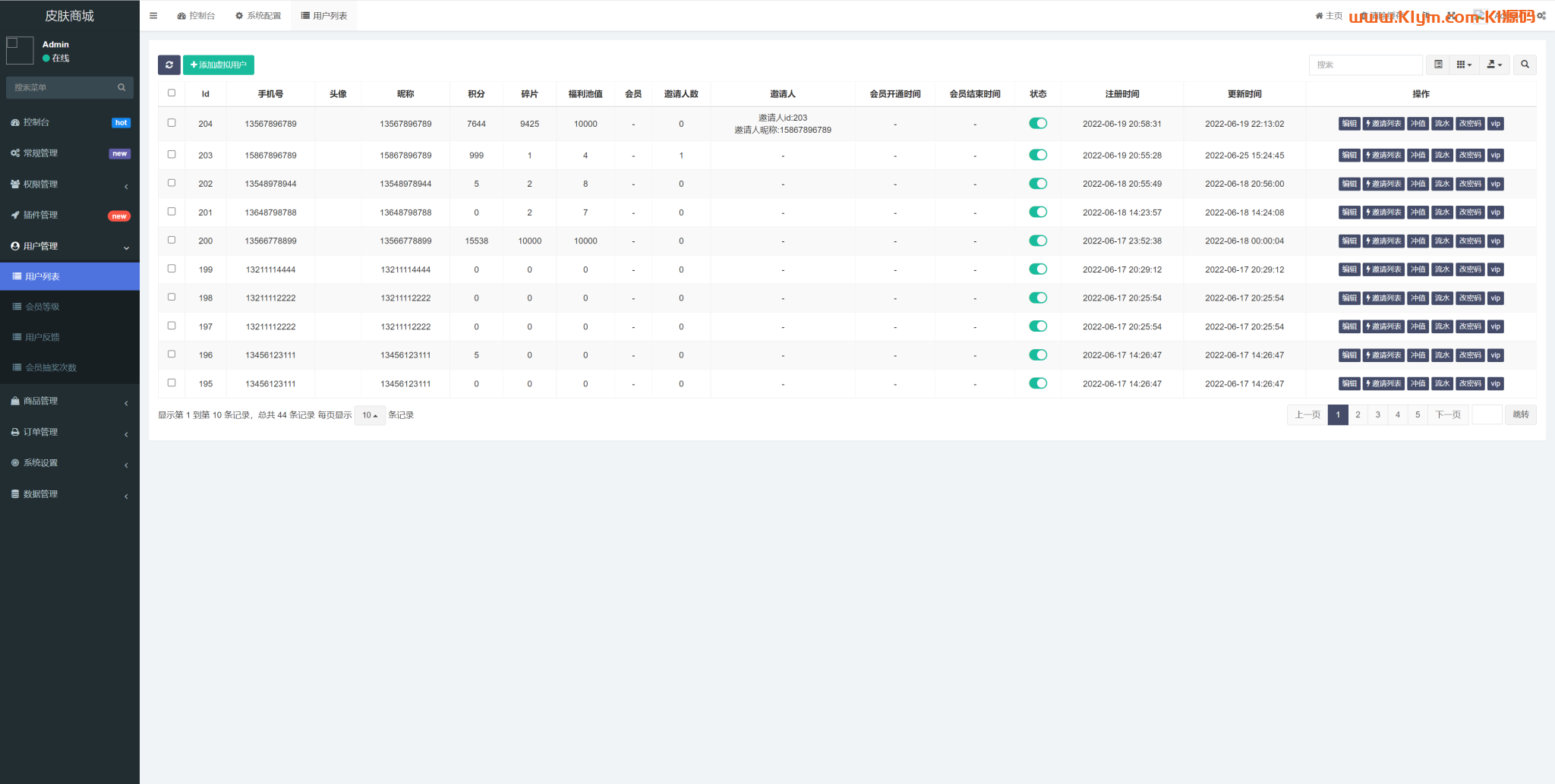The image size is (1555, 784).
Task: Select the 用户列表 tab
Action: point(324,15)
